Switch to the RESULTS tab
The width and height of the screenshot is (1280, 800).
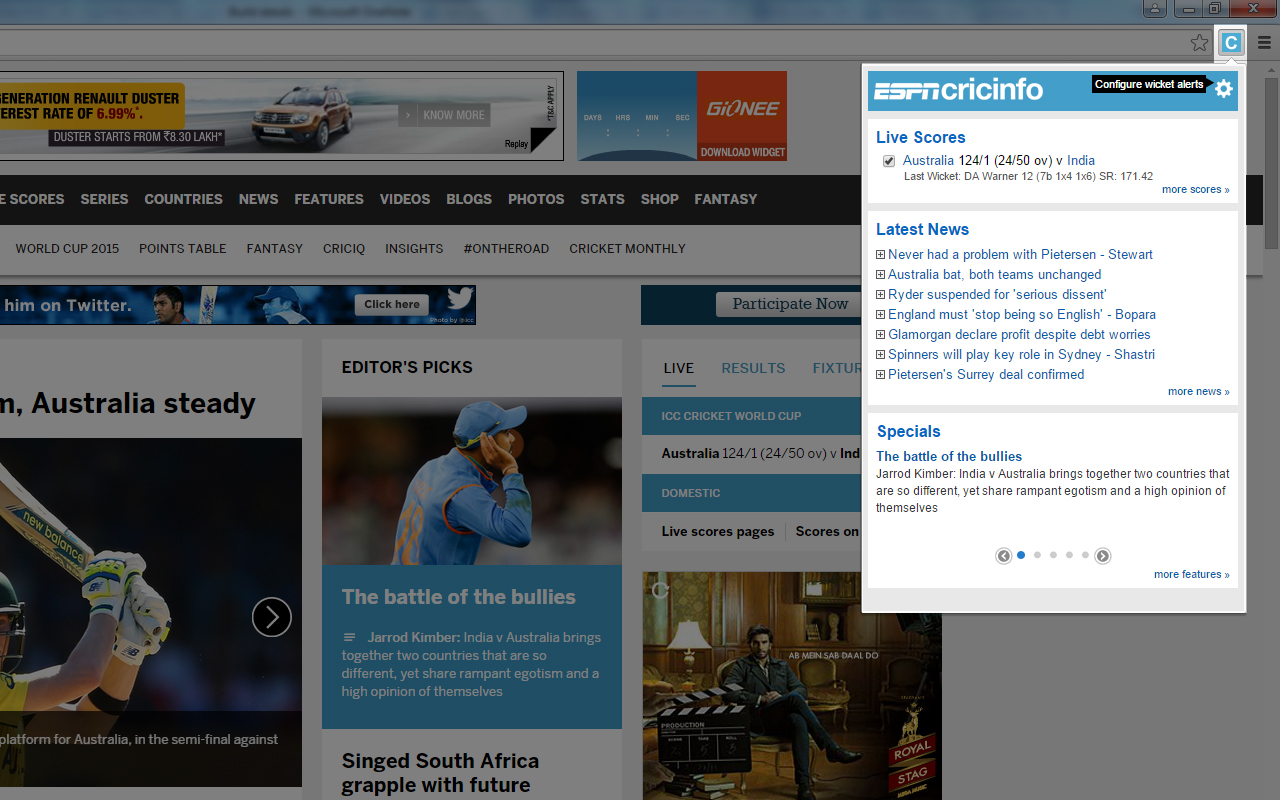pyautogui.click(x=753, y=368)
